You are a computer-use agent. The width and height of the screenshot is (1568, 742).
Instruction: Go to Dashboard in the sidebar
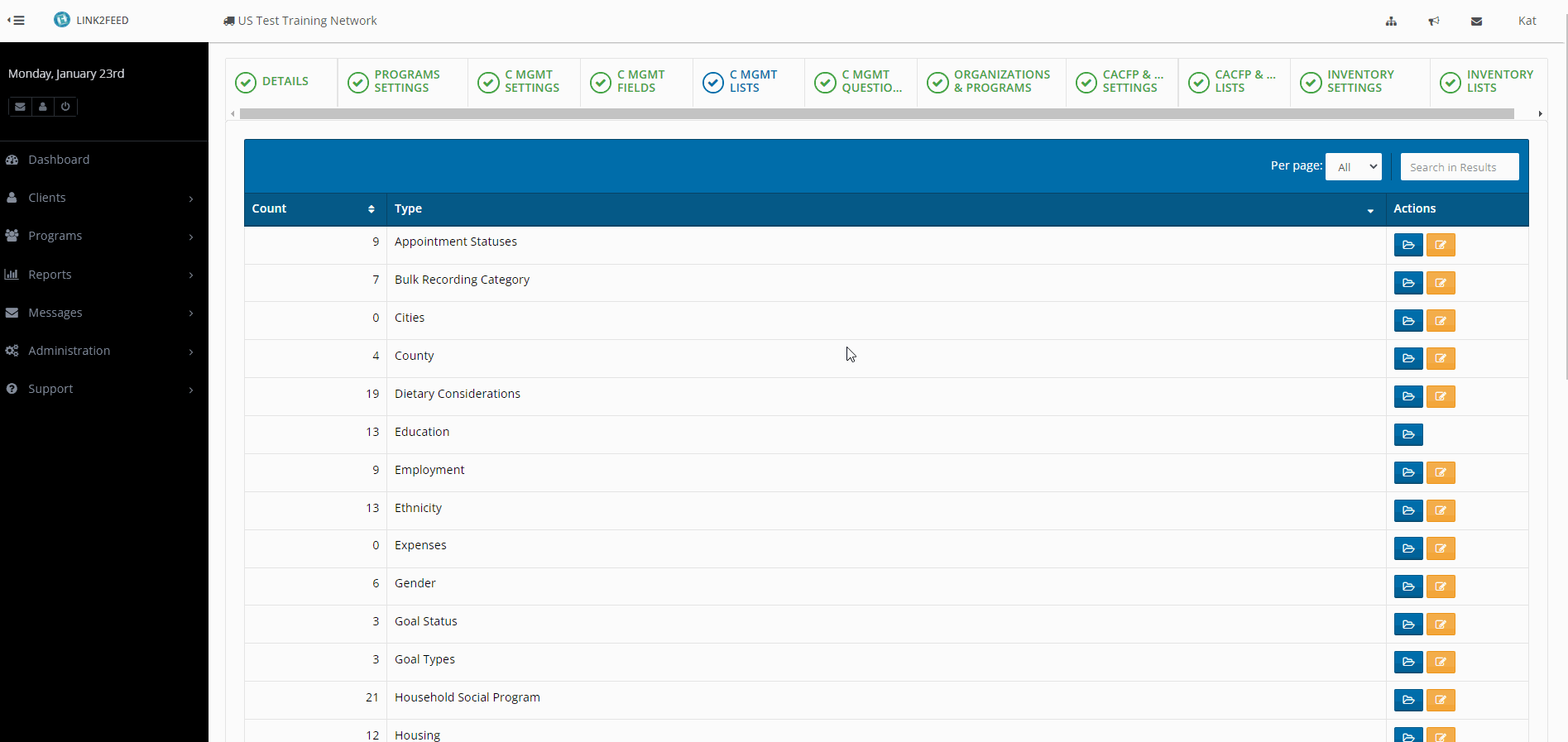[x=59, y=160]
